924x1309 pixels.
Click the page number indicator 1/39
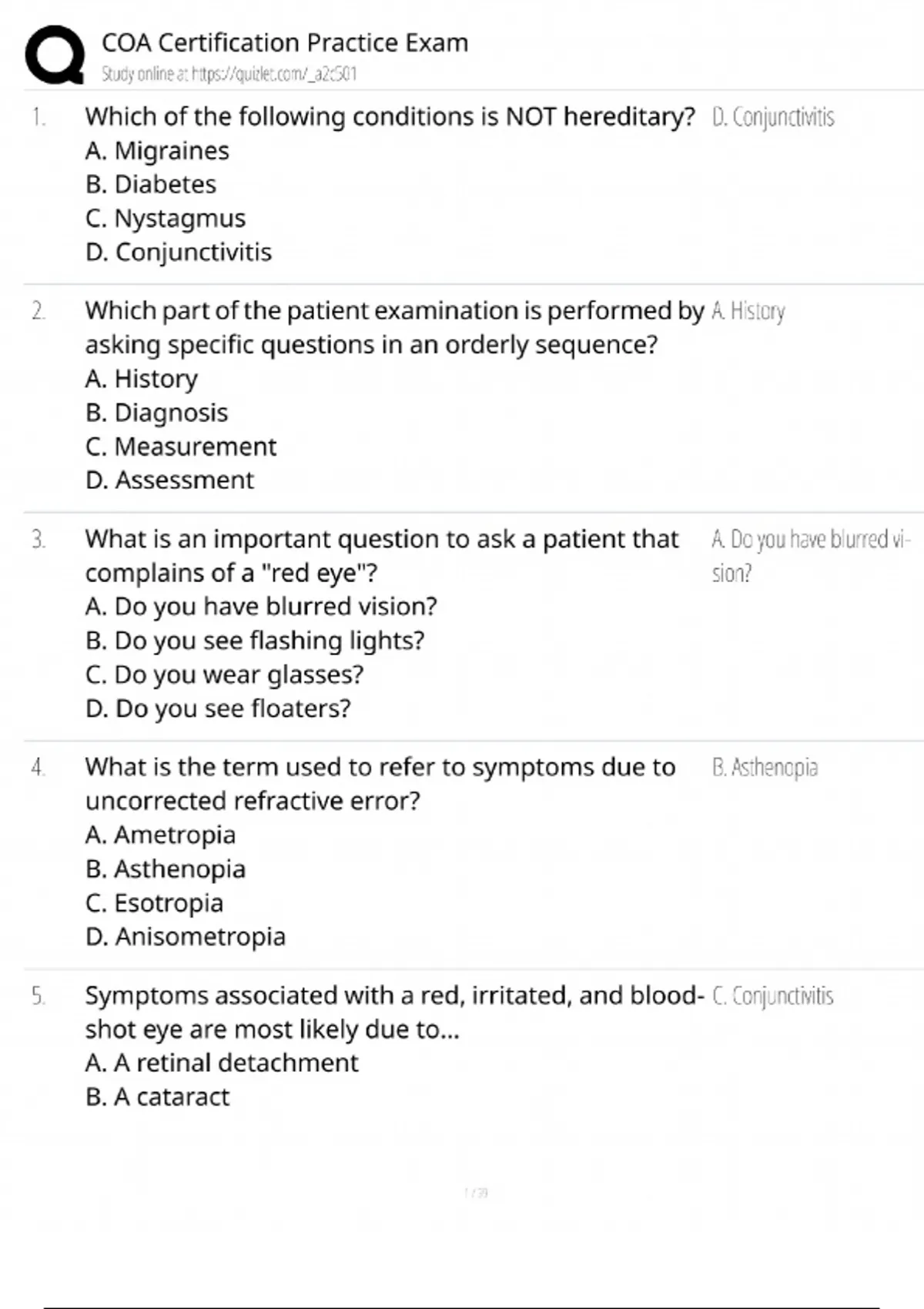point(476,1193)
